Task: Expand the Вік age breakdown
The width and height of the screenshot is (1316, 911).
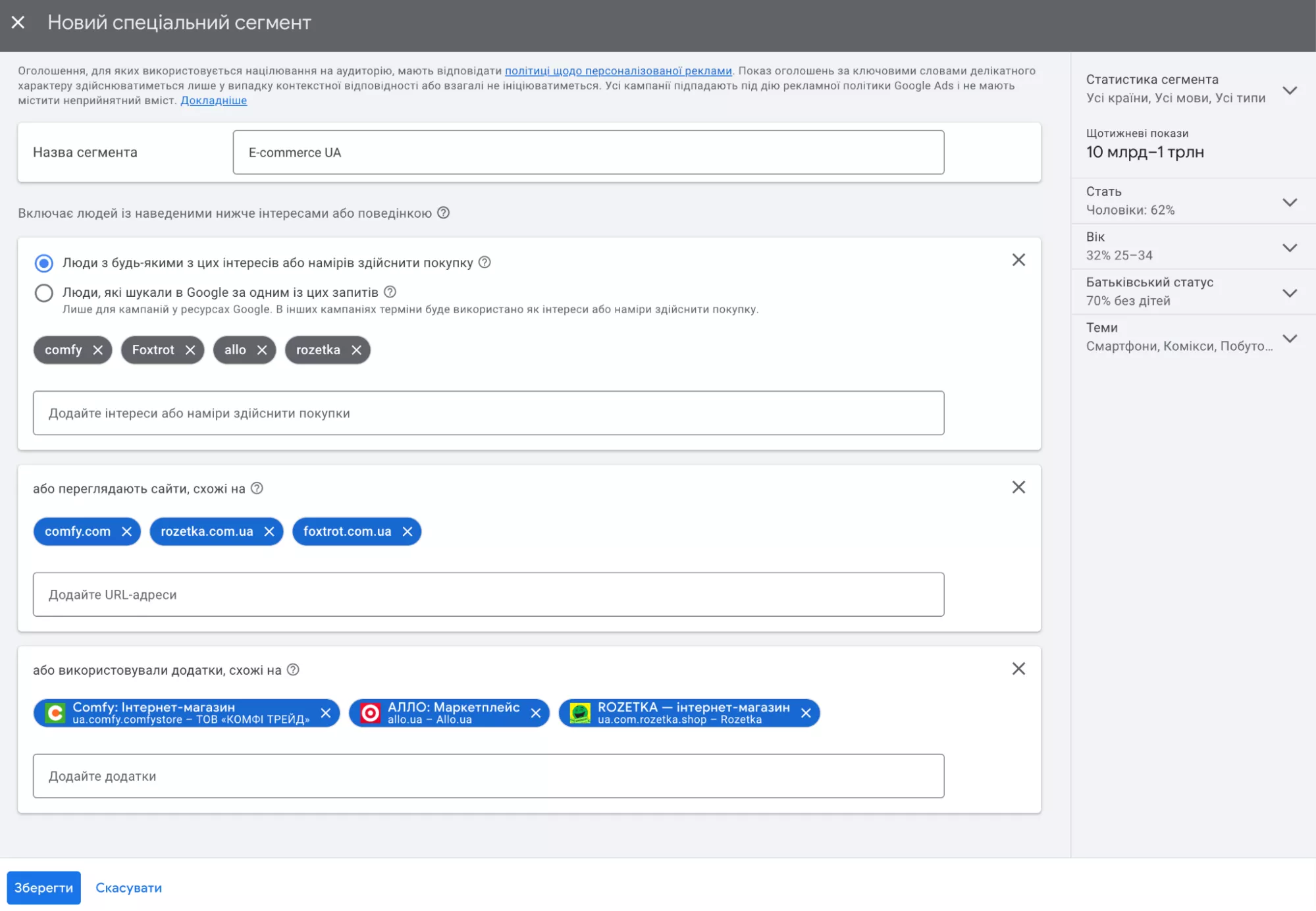Action: (x=1290, y=247)
